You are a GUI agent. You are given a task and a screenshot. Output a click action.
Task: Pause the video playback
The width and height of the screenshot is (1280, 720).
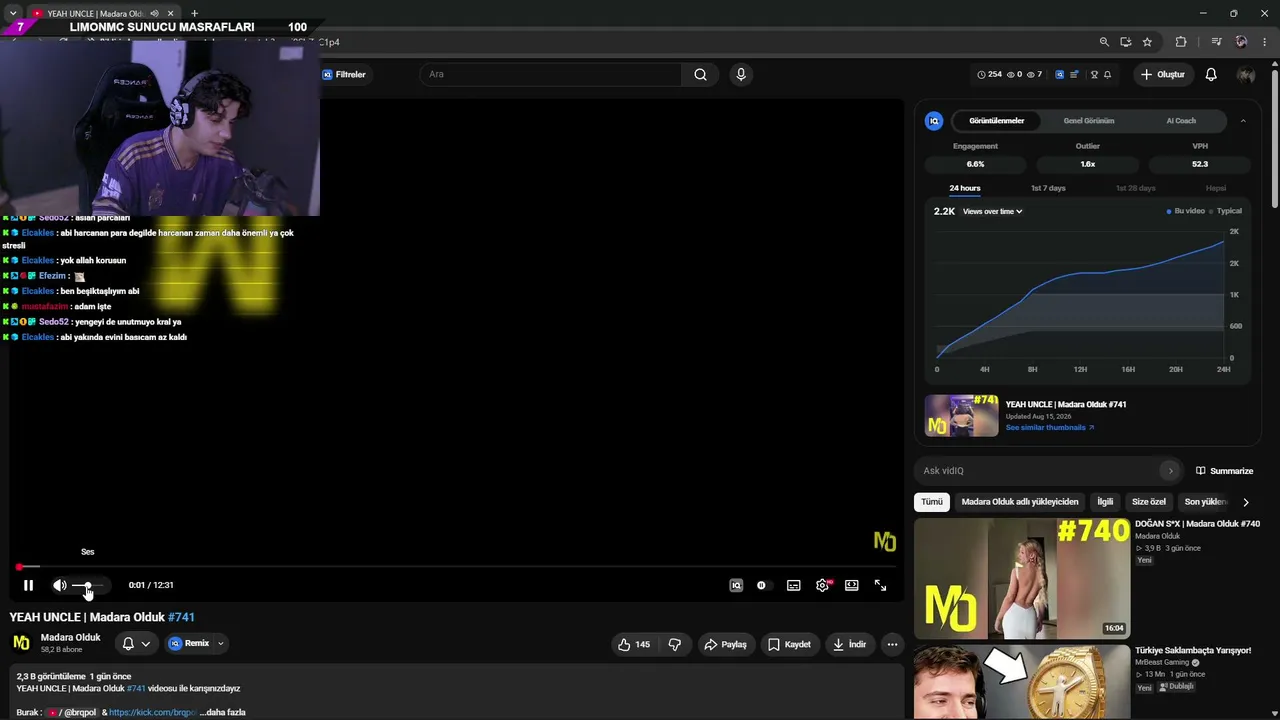(x=28, y=585)
